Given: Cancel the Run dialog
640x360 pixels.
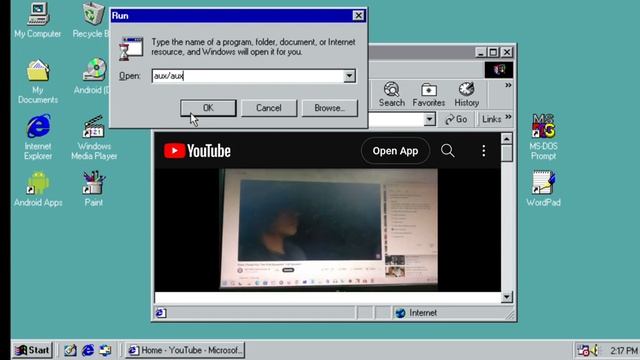Looking at the screenshot, I should (x=269, y=108).
